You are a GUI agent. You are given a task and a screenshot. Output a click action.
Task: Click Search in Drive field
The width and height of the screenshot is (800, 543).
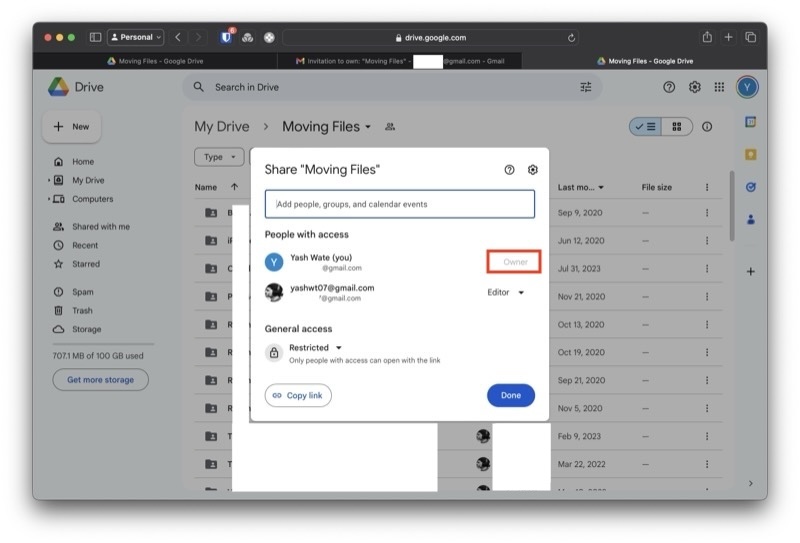(x=392, y=87)
